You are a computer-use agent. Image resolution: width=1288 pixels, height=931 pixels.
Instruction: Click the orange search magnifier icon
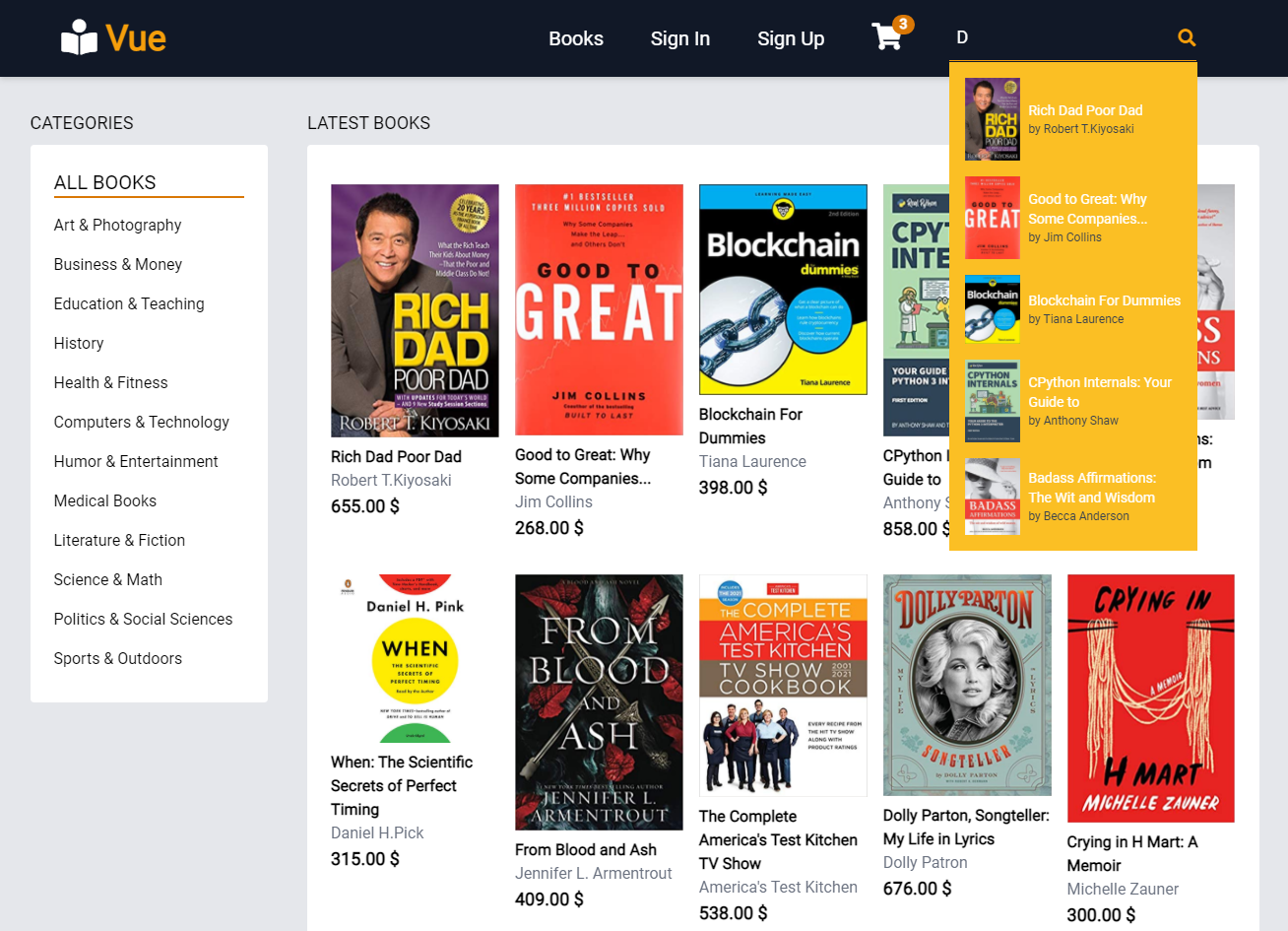tap(1187, 37)
